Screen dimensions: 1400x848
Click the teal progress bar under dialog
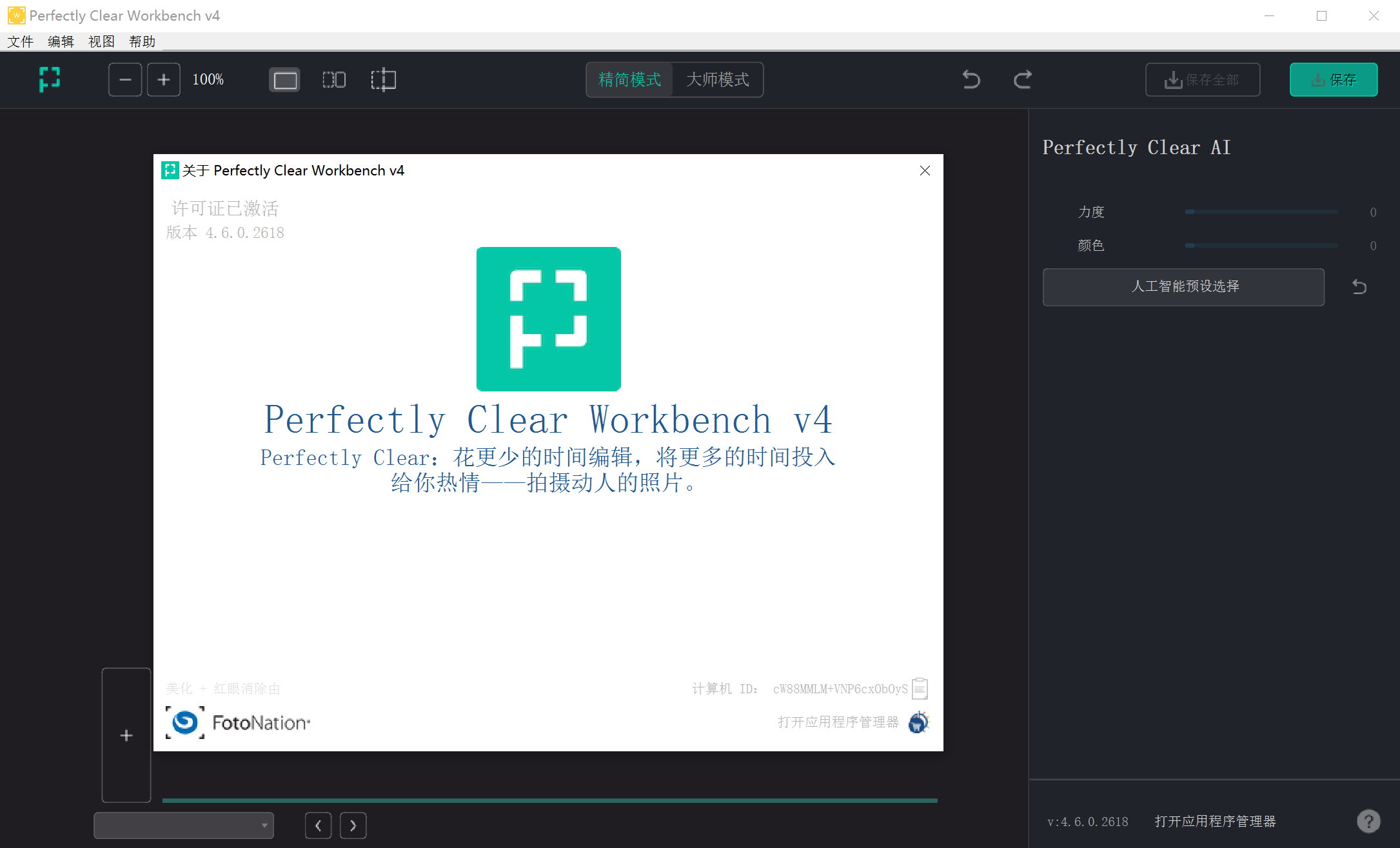(550, 800)
